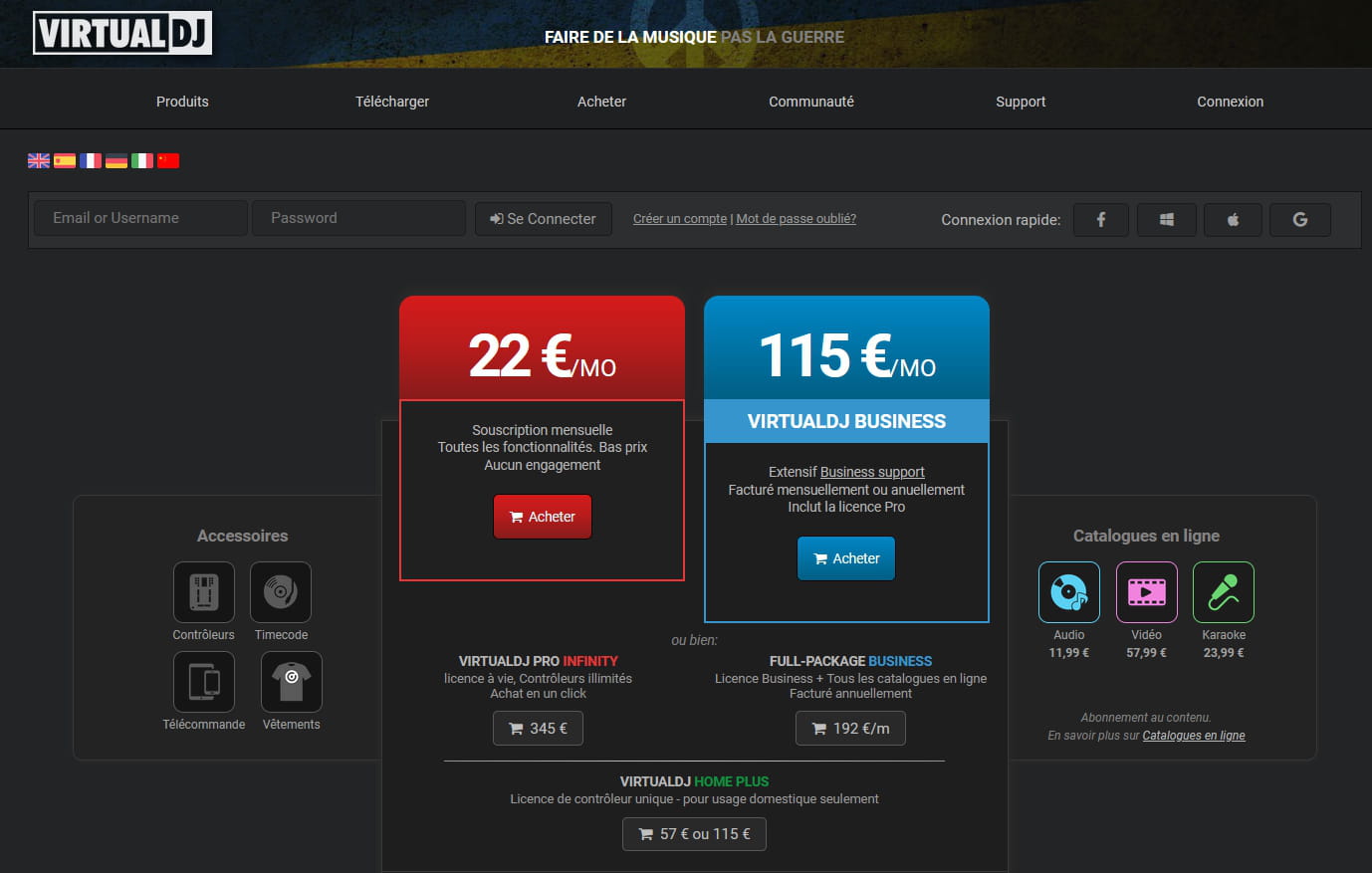Image resolution: width=1372 pixels, height=873 pixels.
Task: Click the VIRTUALDJ HOME PLUS title
Action: tap(694, 781)
